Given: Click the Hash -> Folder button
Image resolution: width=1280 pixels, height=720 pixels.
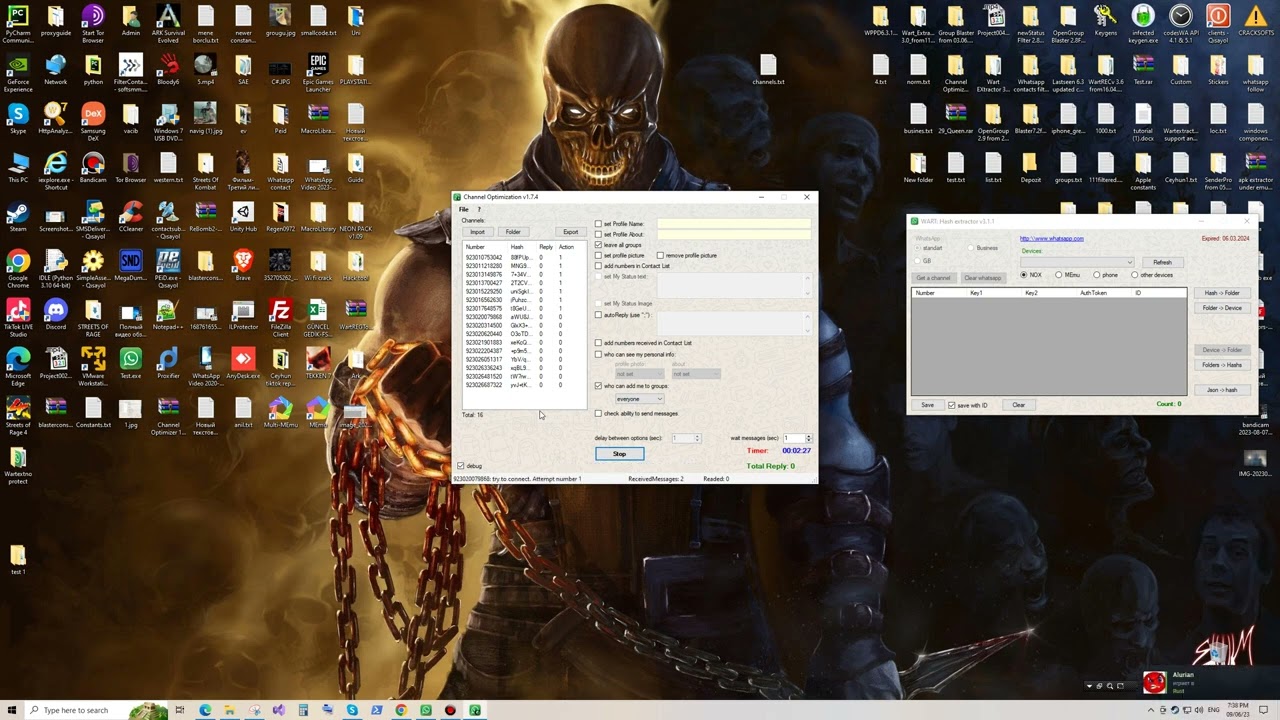Looking at the screenshot, I should click(1221, 293).
